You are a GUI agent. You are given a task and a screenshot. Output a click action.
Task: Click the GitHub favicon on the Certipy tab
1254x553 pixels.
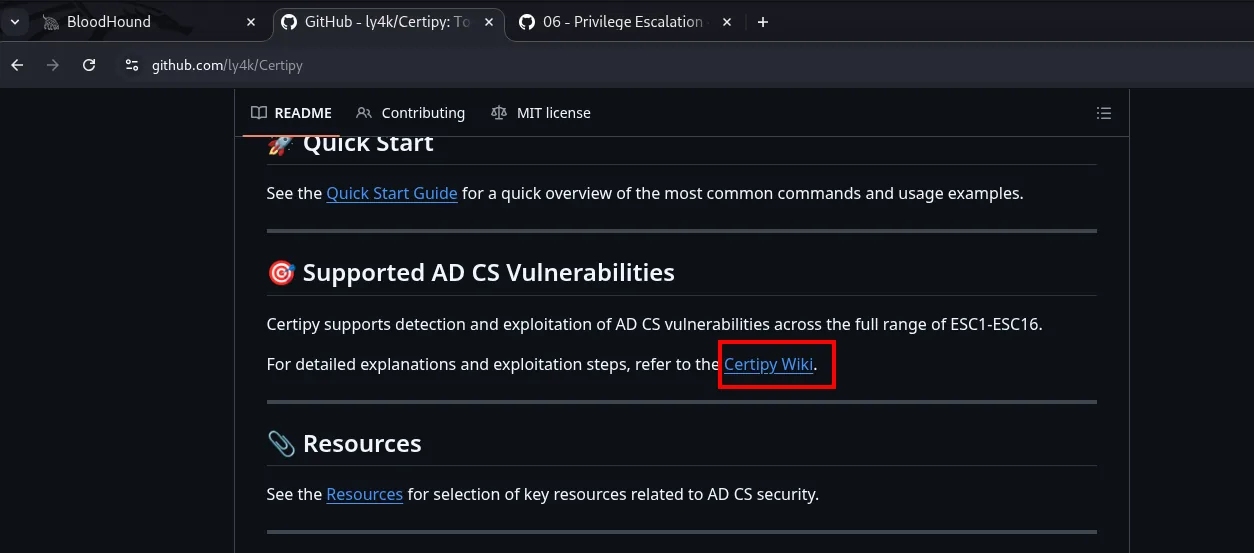tap(289, 22)
